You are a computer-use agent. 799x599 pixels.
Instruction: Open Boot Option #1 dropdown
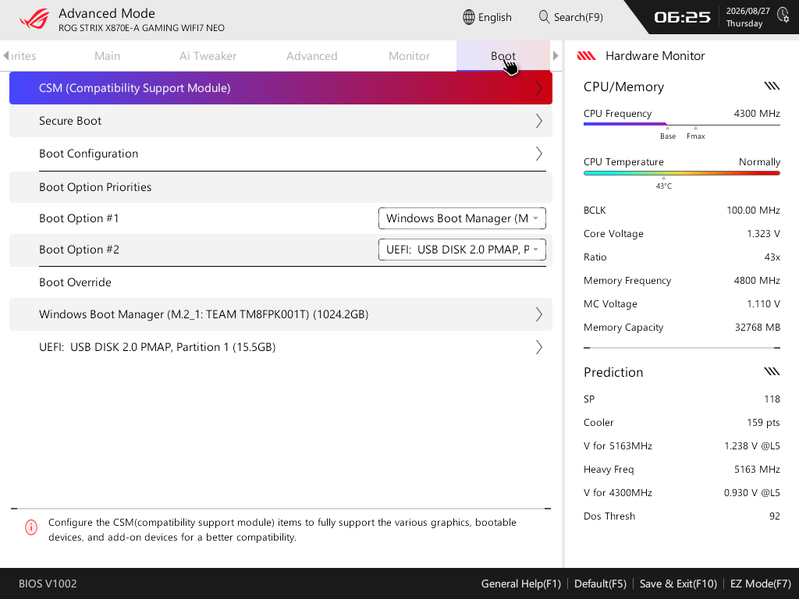click(x=462, y=219)
